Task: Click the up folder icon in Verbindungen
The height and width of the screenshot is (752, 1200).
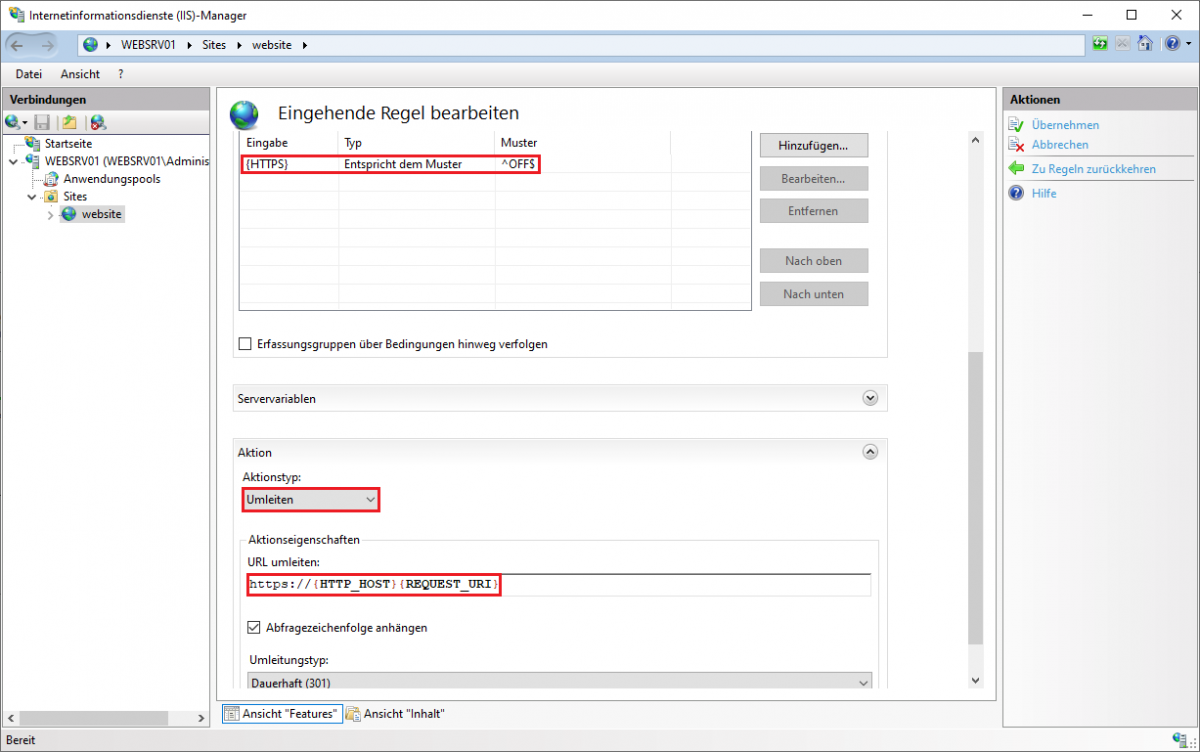Action: tap(69, 122)
